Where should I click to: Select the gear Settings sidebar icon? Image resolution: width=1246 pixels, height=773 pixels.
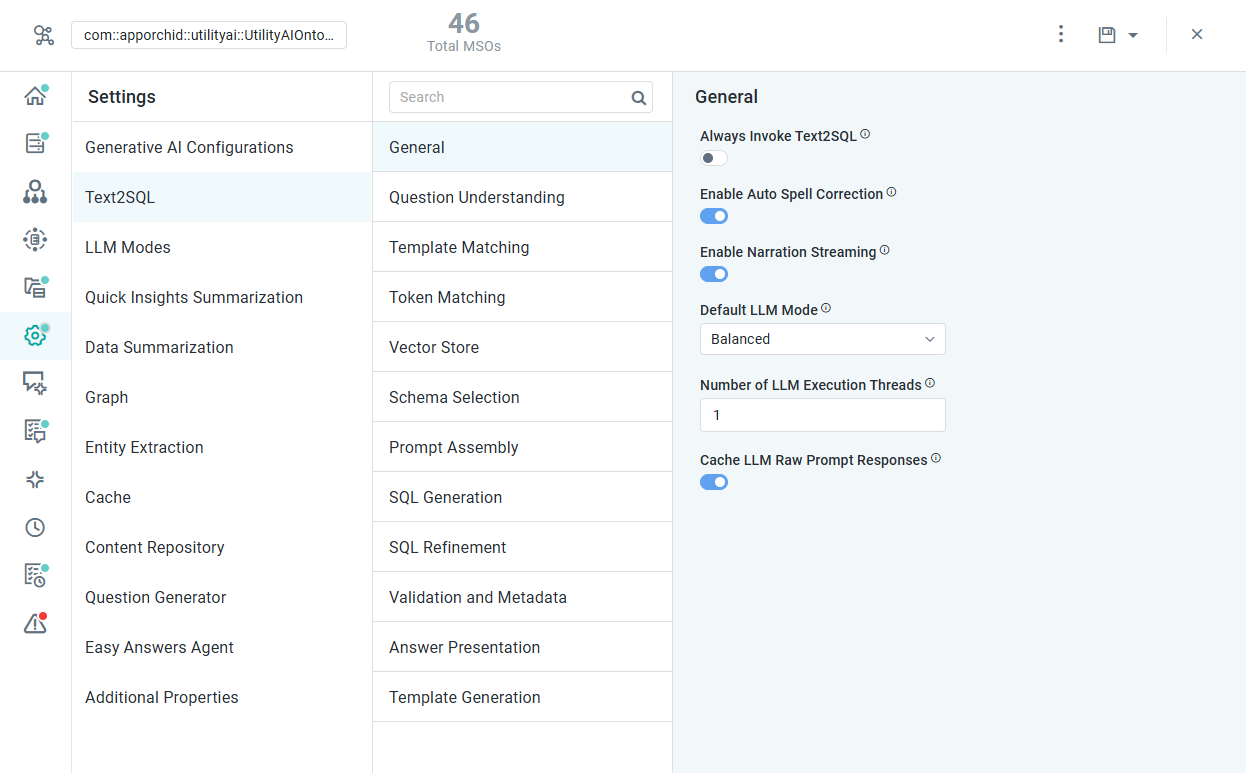[35, 336]
